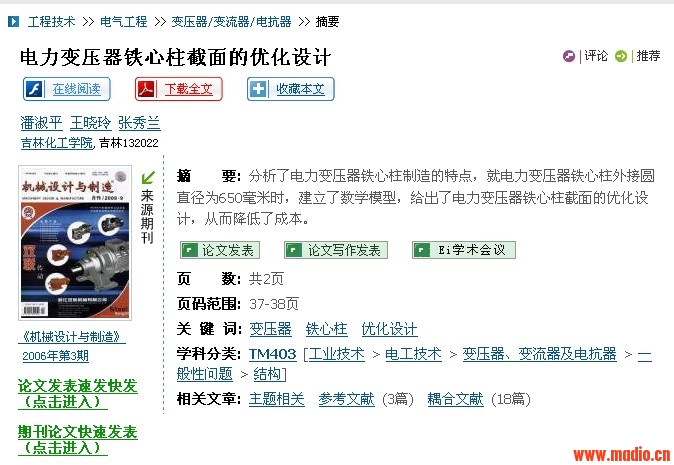Open the 电气工程 breadcrumb item
Viewport: 674px width, 465px height.
[123, 21]
